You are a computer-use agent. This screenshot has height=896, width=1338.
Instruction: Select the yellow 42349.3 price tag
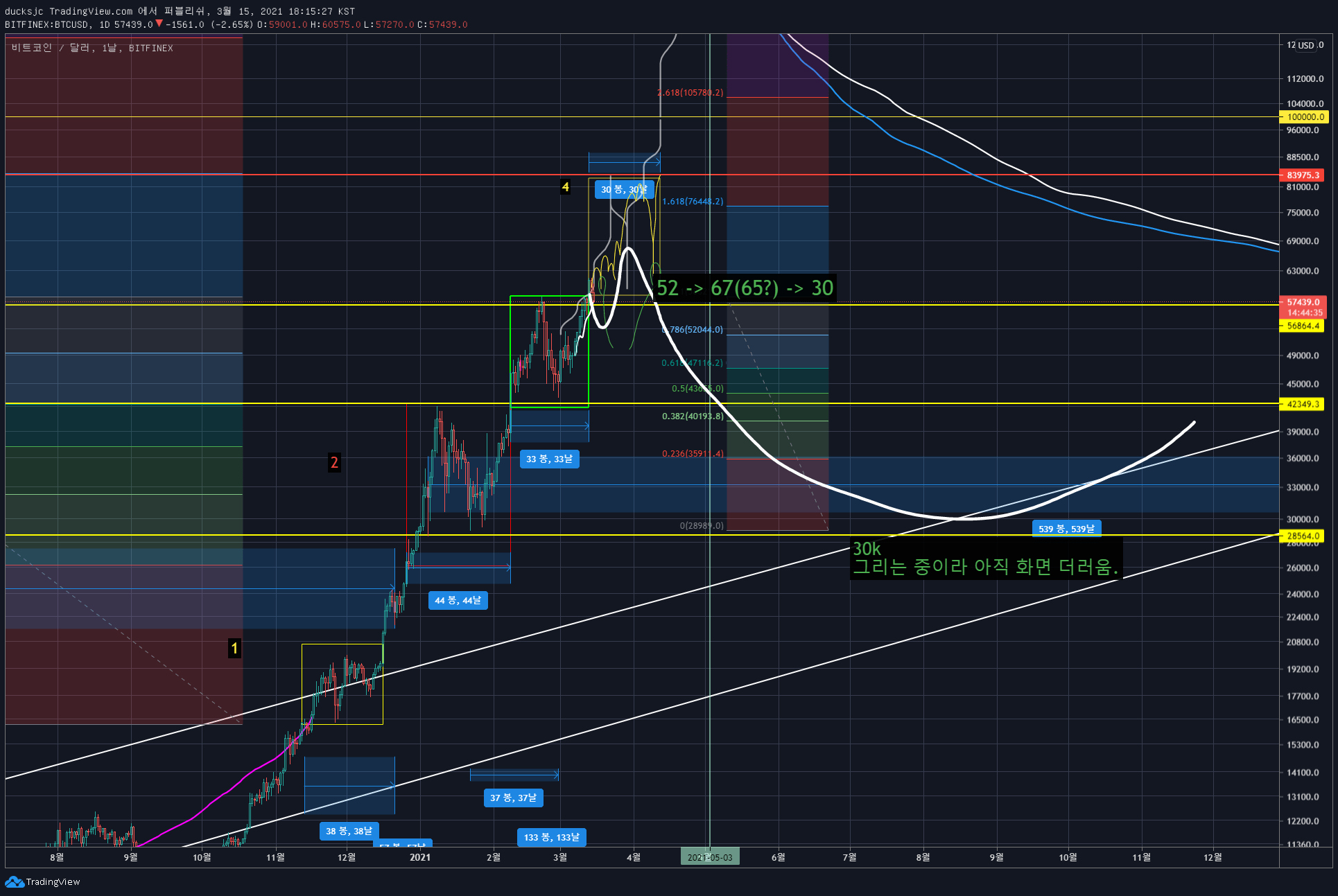(x=1303, y=404)
